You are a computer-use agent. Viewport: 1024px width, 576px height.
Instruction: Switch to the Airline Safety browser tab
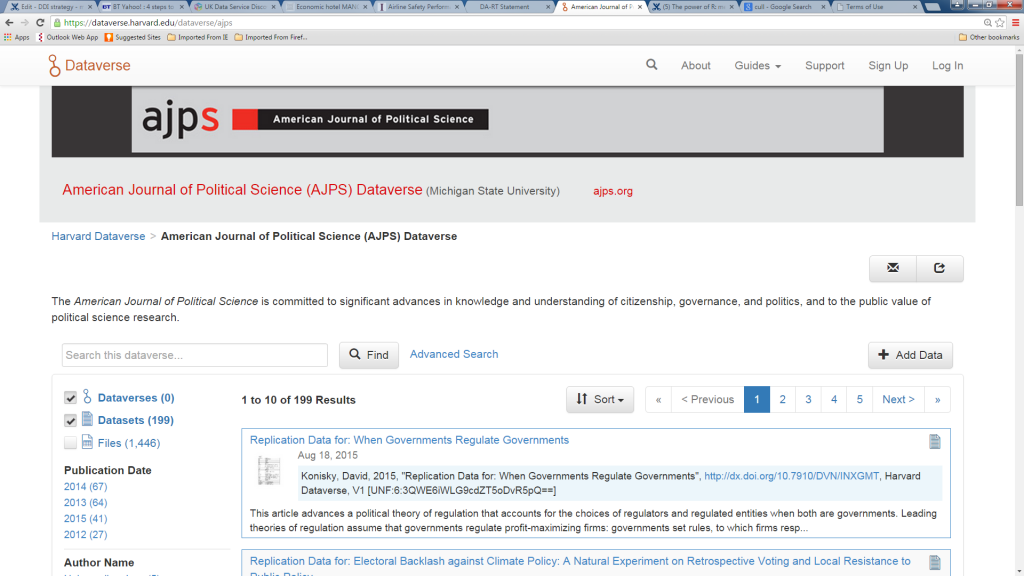click(x=418, y=7)
